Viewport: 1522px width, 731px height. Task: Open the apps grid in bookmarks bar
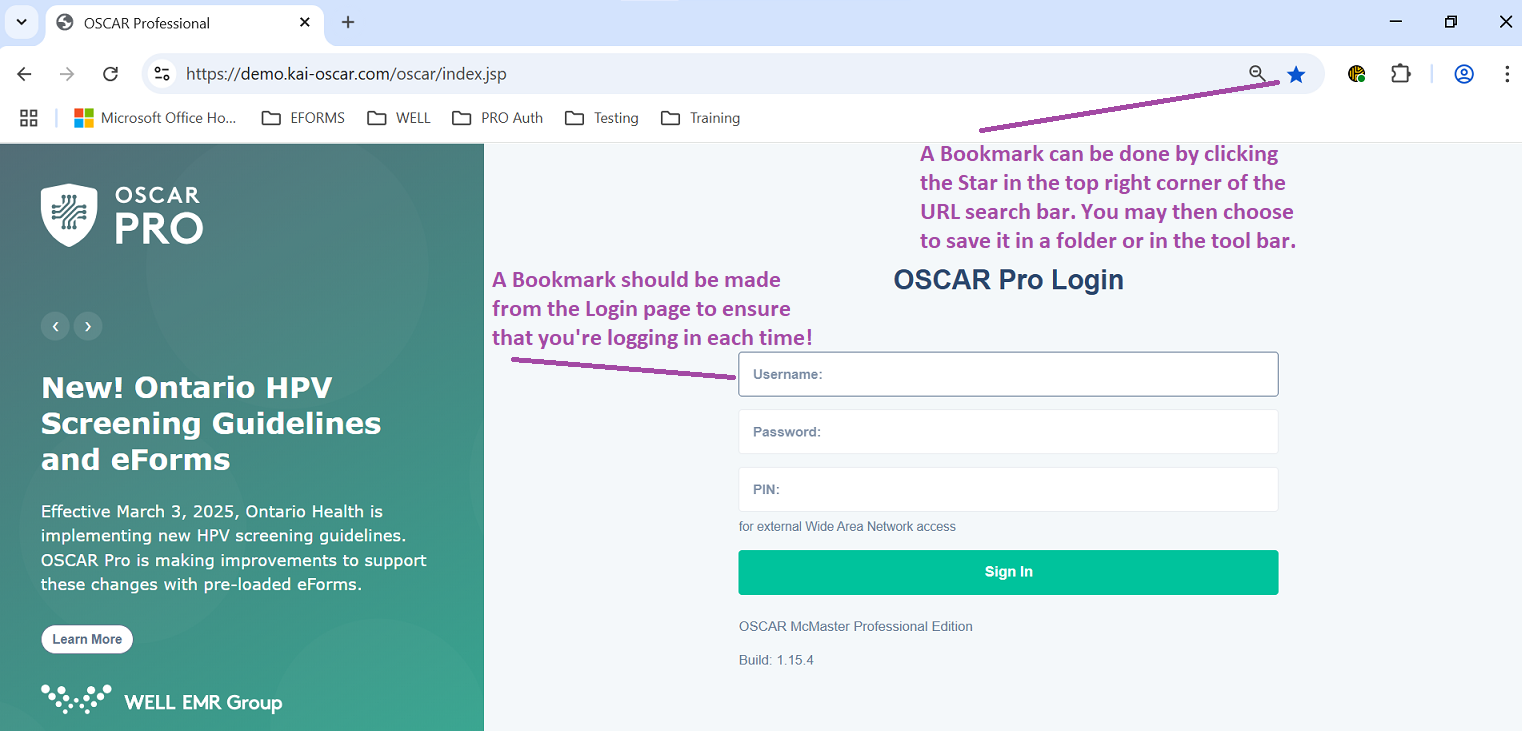[x=29, y=118]
